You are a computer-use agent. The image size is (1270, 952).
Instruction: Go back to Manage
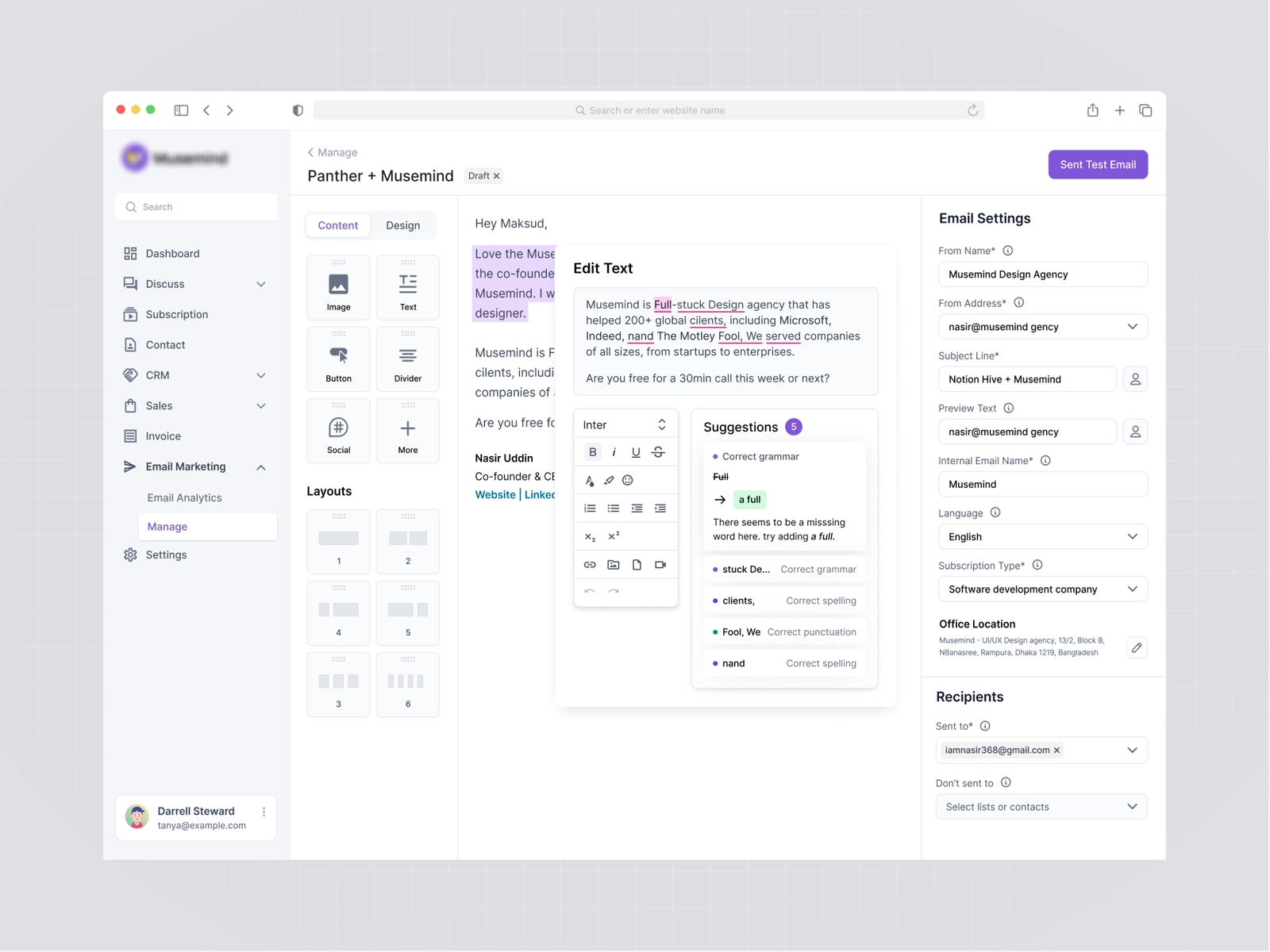(x=333, y=152)
